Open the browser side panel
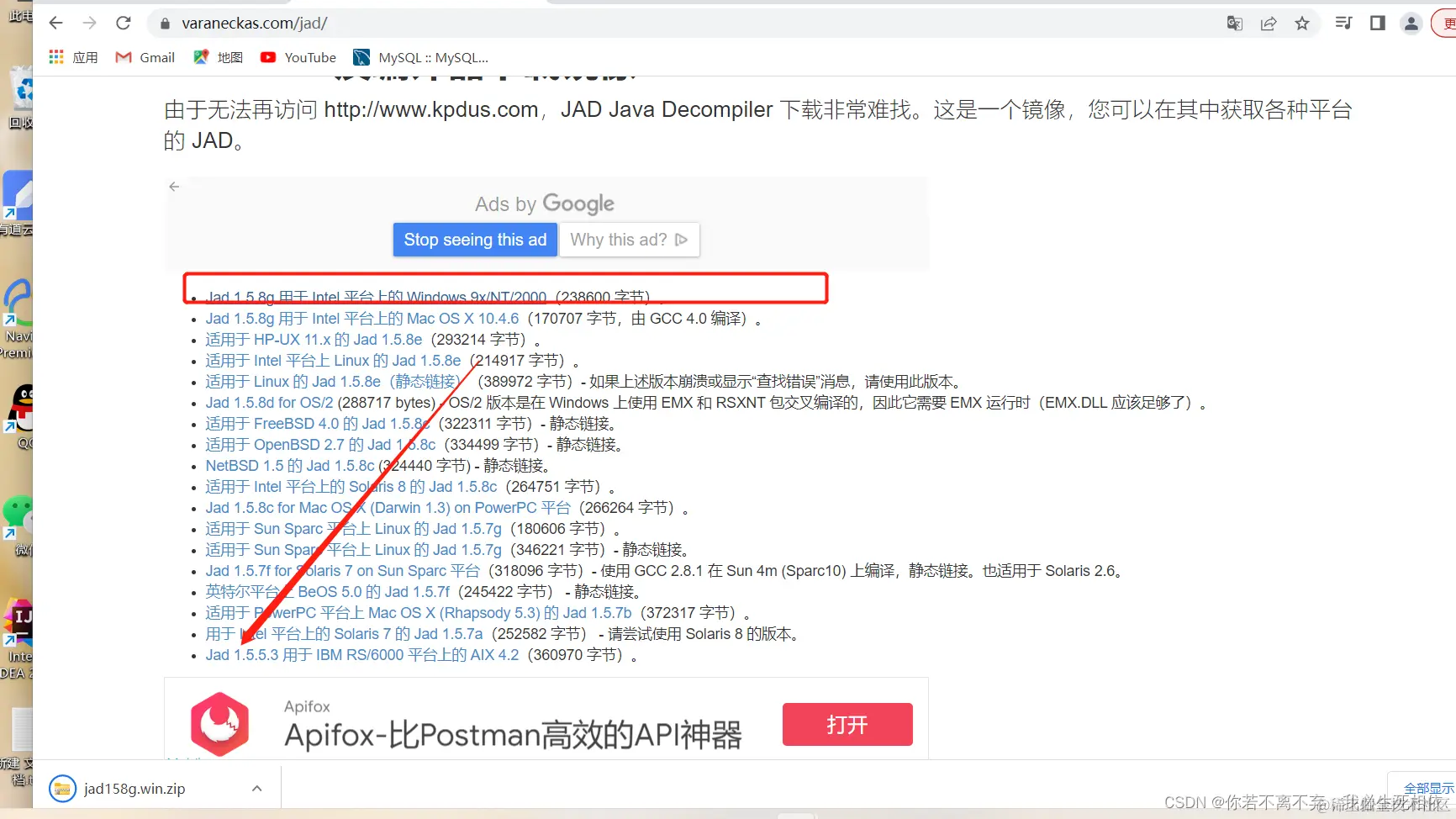Viewport: 1456px width, 819px height. pyautogui.click(x=1376, y=23)
